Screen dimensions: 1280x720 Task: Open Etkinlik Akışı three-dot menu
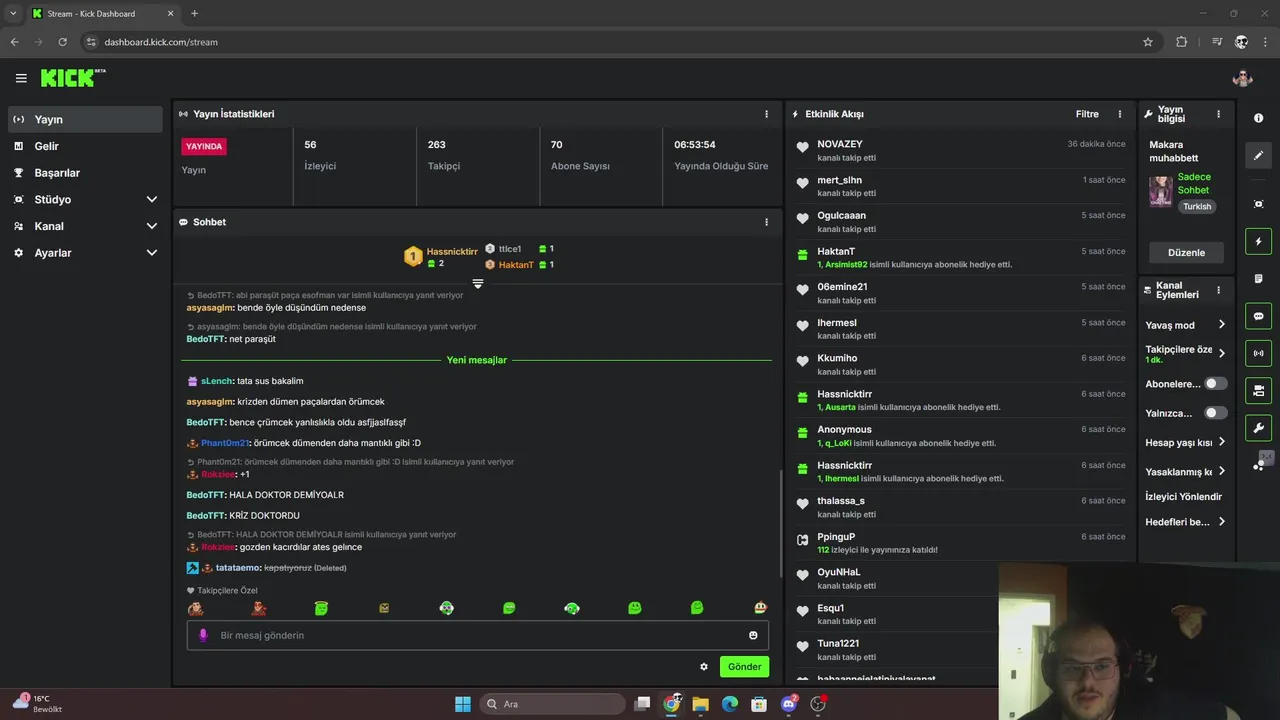(x=1120, y=114)
